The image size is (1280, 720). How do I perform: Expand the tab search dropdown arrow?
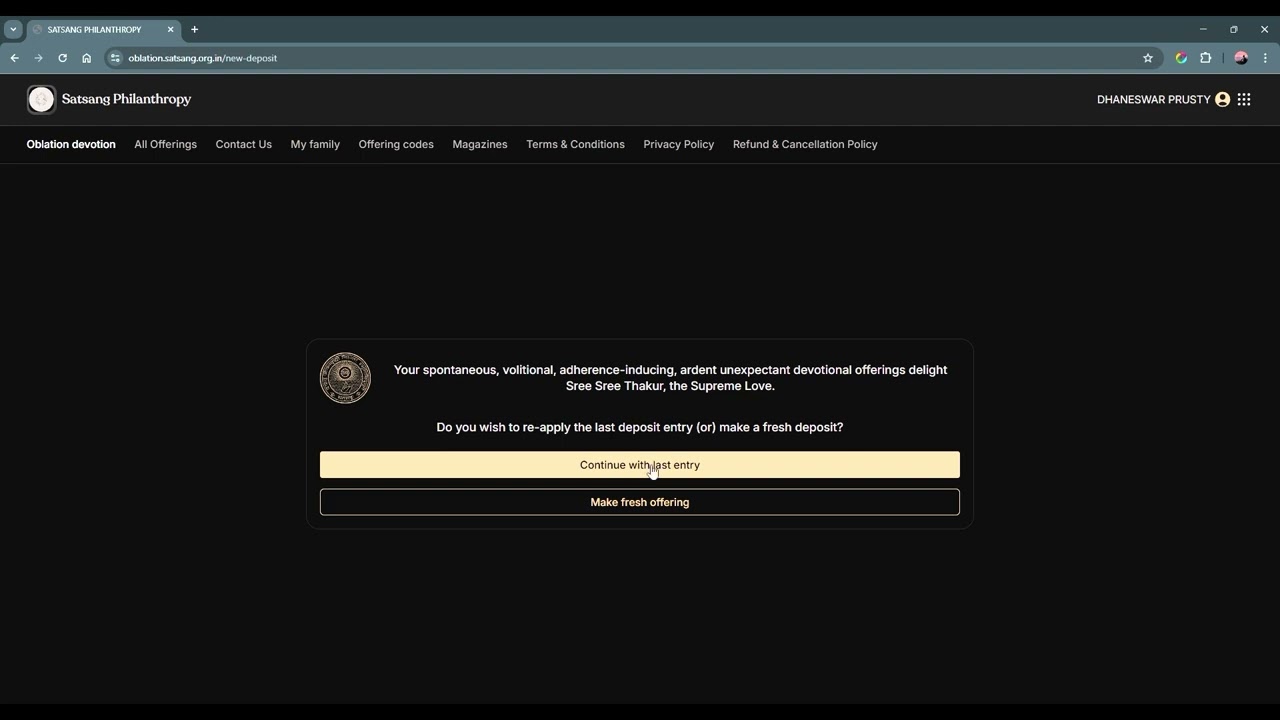13,29
